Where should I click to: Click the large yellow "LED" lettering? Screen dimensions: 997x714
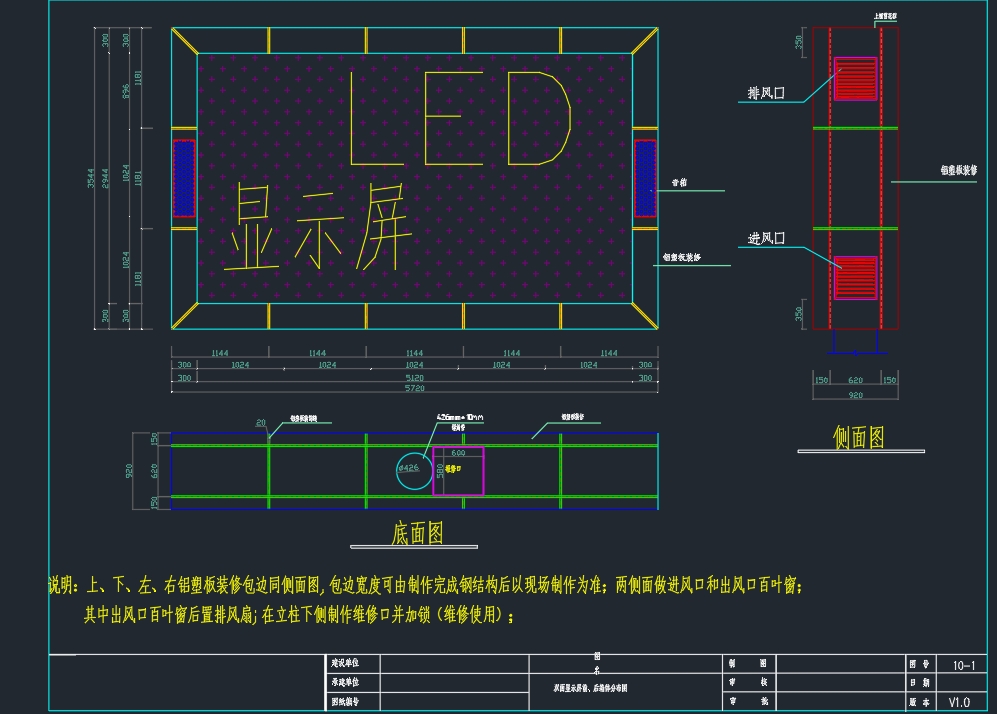pyautogui.click(x=460, y=118)
